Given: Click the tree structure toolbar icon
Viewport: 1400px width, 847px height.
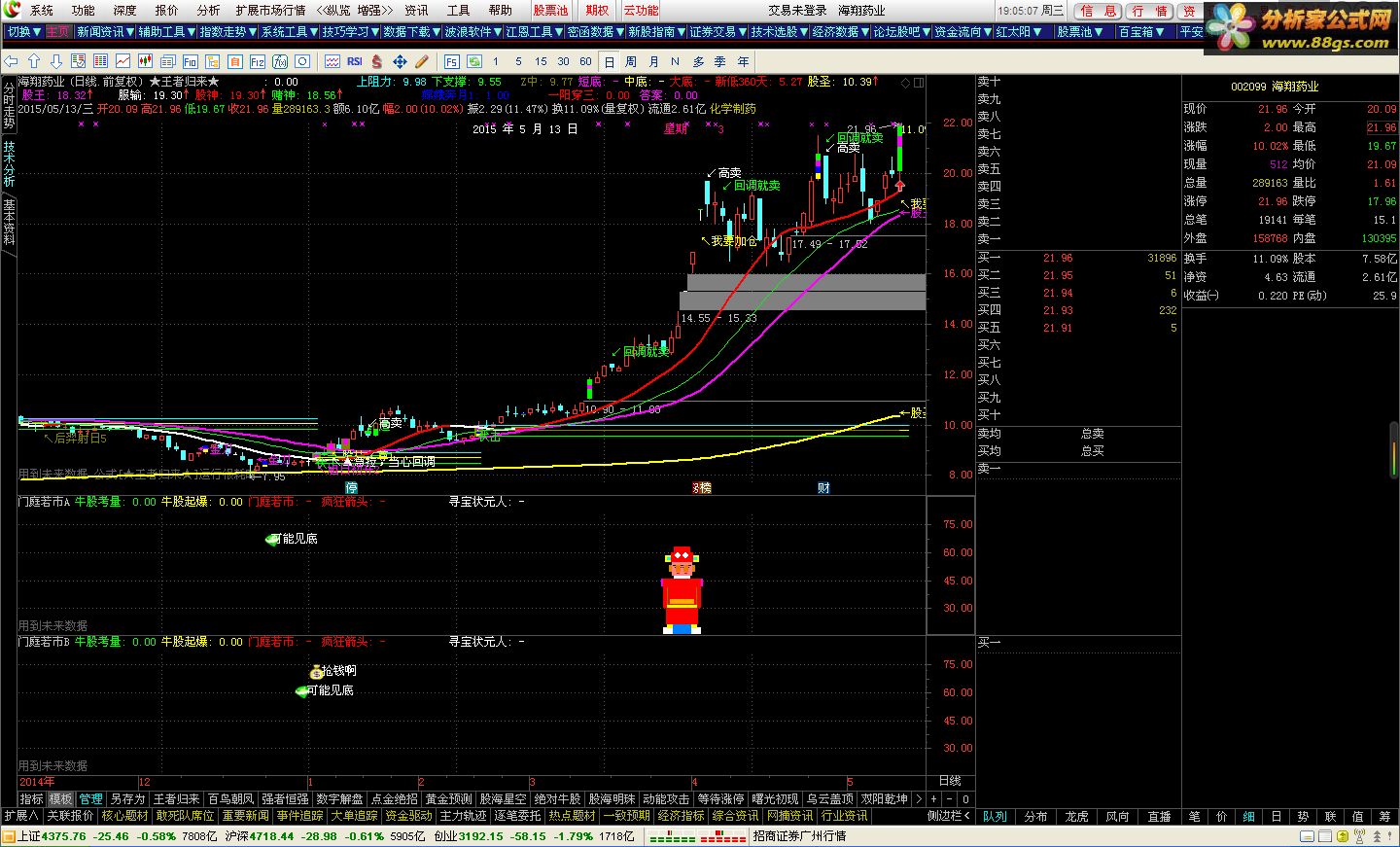Looking at the screenshot, I should pos(212,61).
